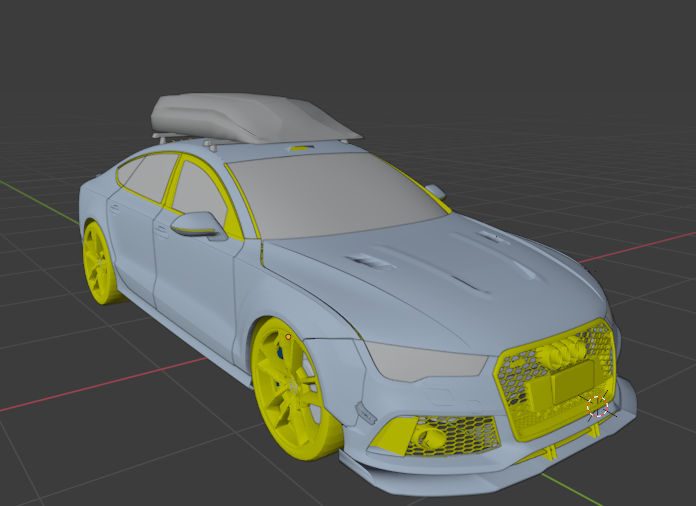Select the far-side door mirror
This screenshot has height=506, width=696.
tap(436, 191)
